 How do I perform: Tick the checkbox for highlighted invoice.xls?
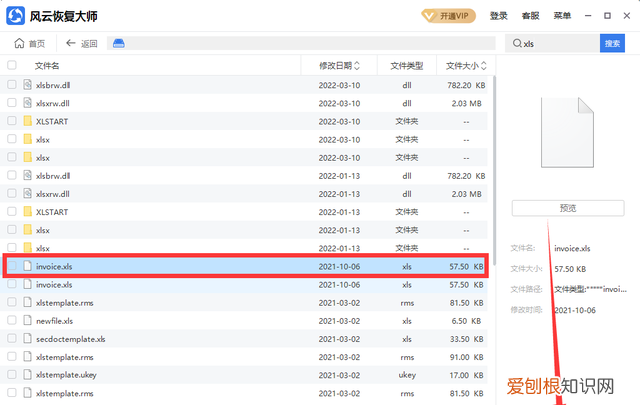12,267
